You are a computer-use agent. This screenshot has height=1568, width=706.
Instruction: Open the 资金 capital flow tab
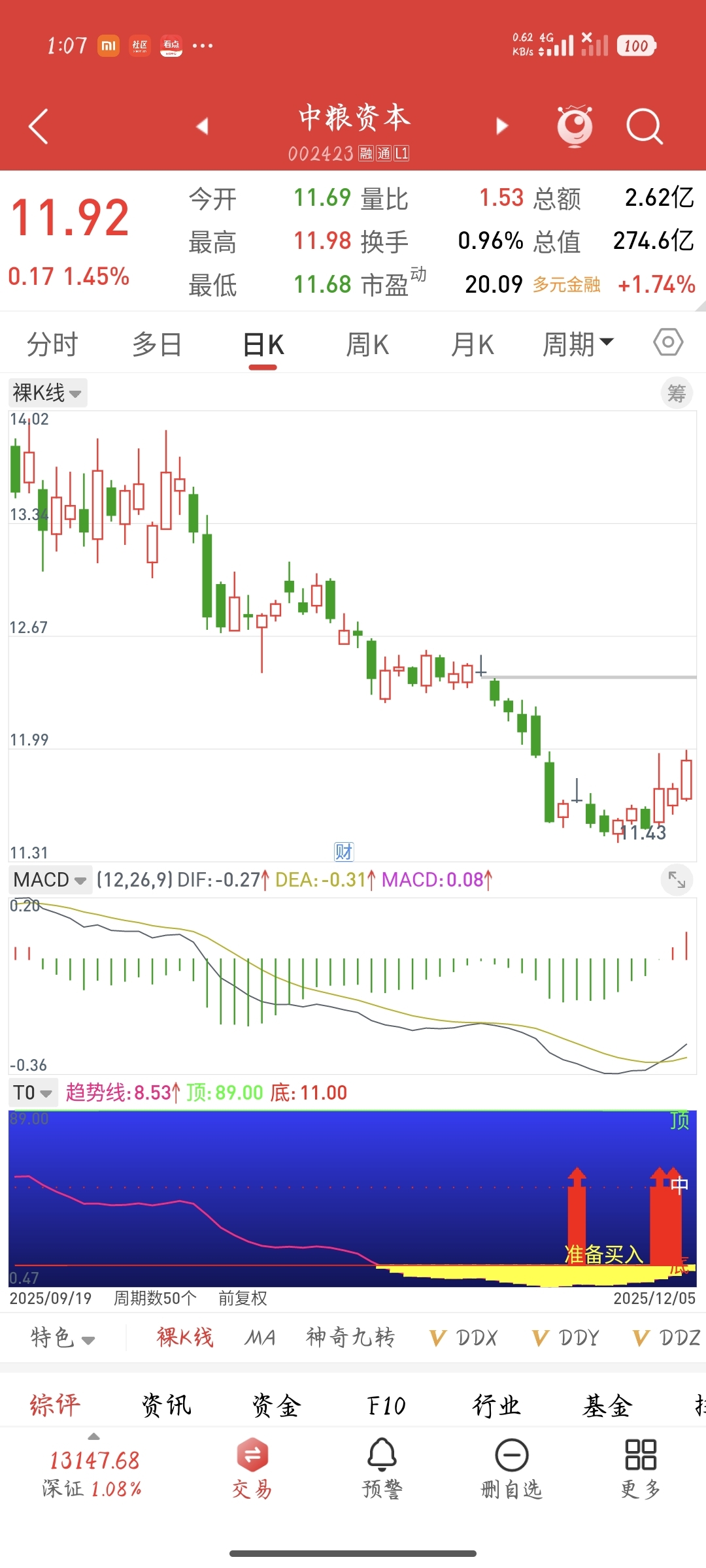277,1405
